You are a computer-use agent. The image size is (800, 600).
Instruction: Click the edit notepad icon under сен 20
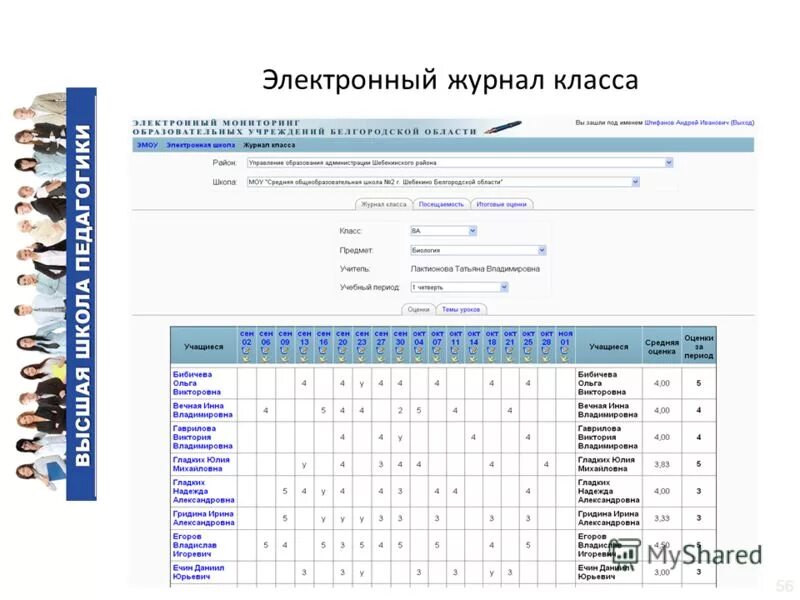pyautogui.click(x=342, y=351)
